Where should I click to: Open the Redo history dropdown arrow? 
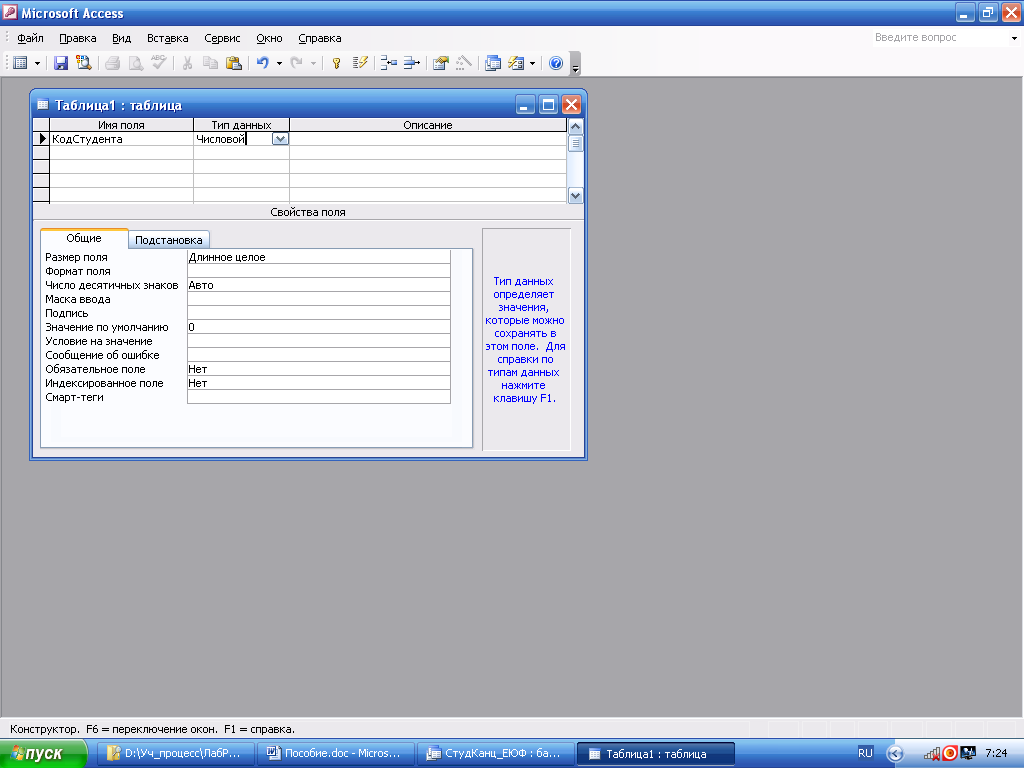click(x=313, y=63)
